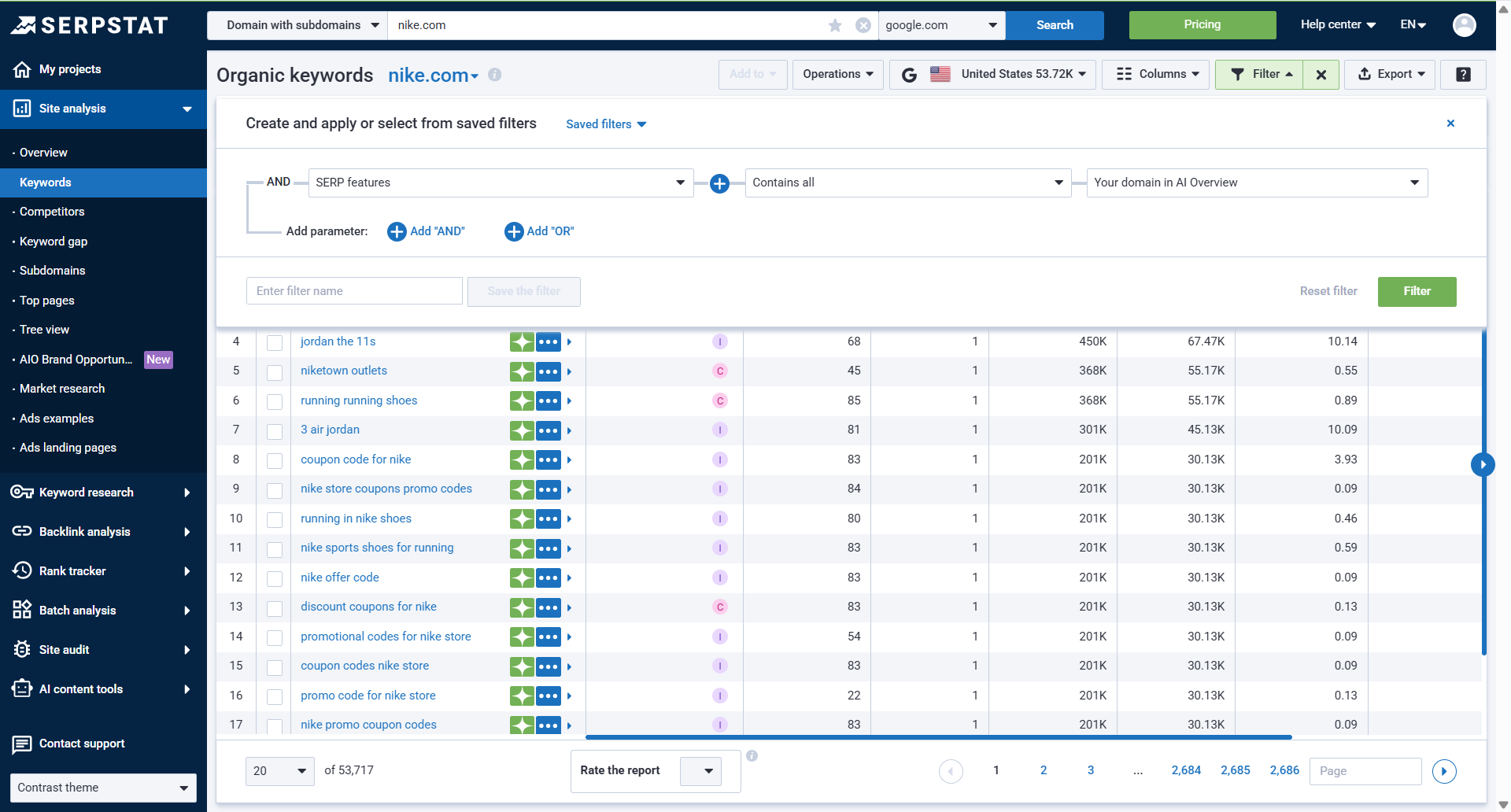Open the user account avatar icon
The height and width of the screenshot is (812, 1511).
1464,25
